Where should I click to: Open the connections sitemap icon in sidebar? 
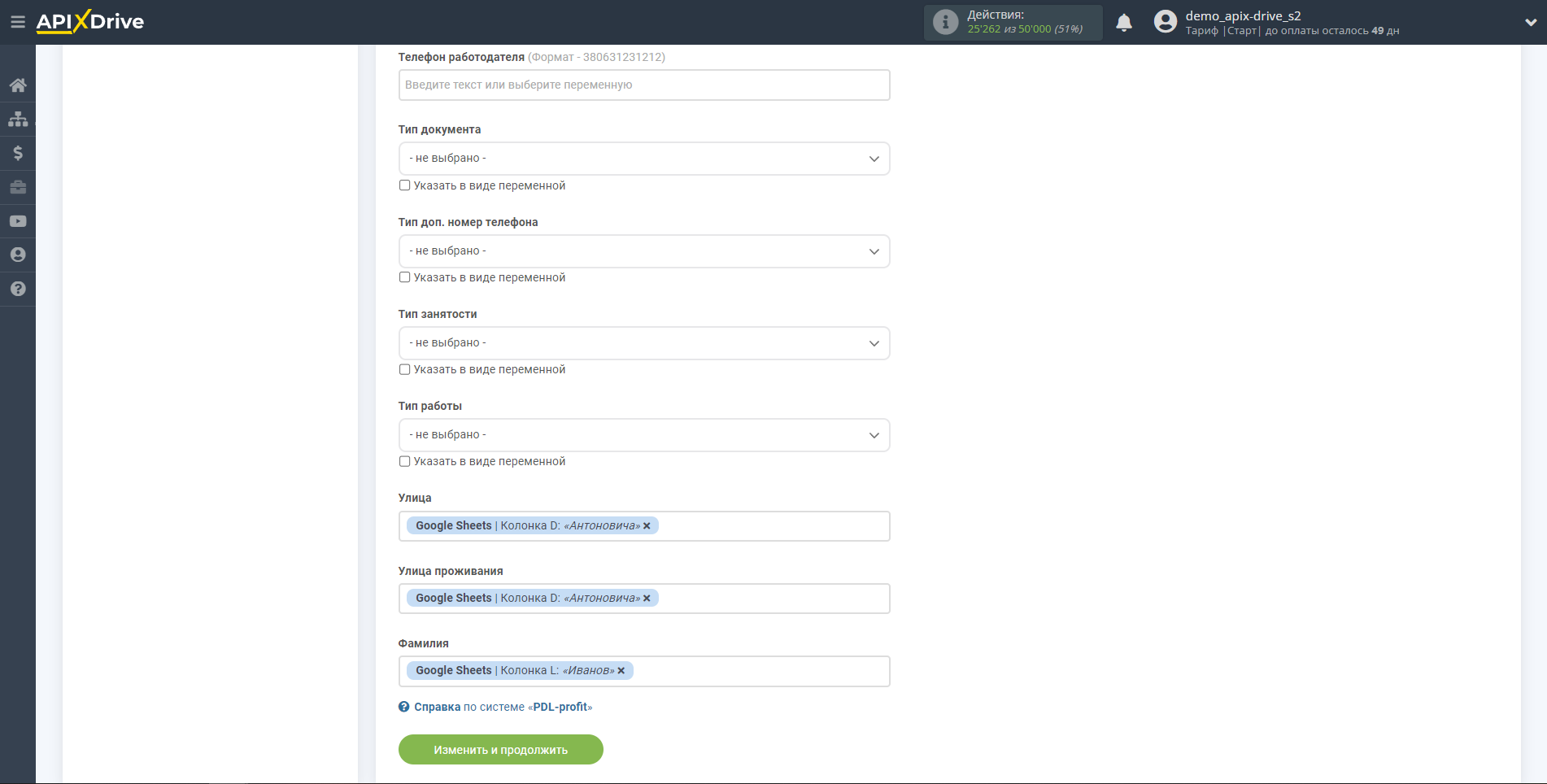point(18,120)
